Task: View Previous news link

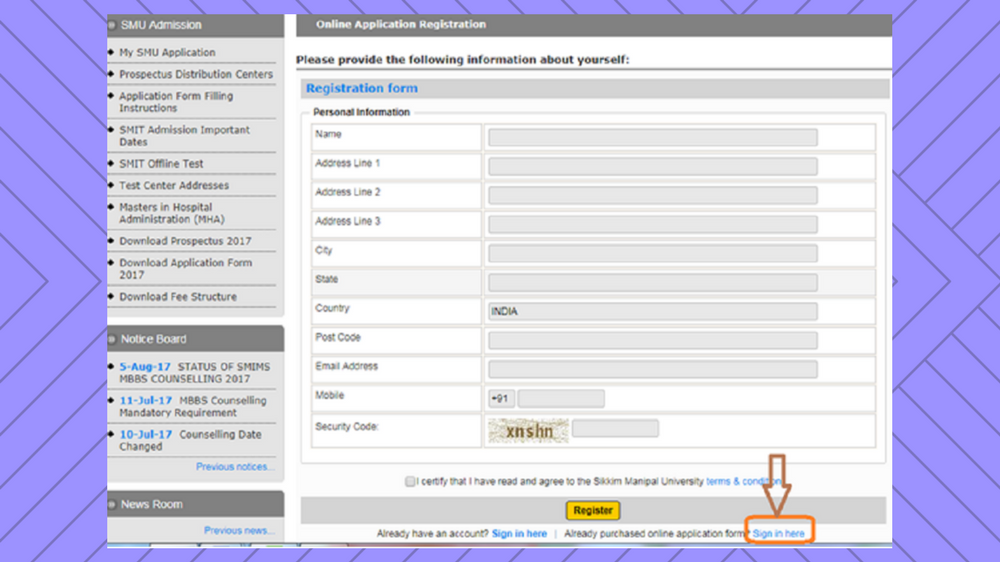Action: (x=239, y=531)
